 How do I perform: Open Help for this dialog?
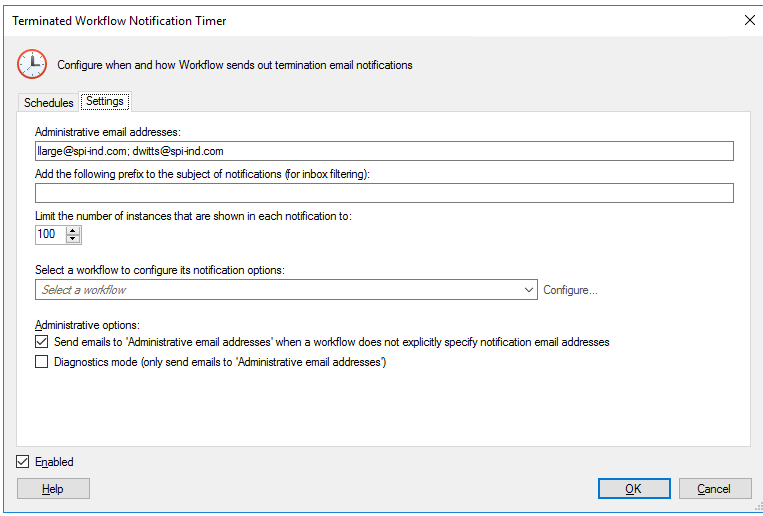[53, 489]
